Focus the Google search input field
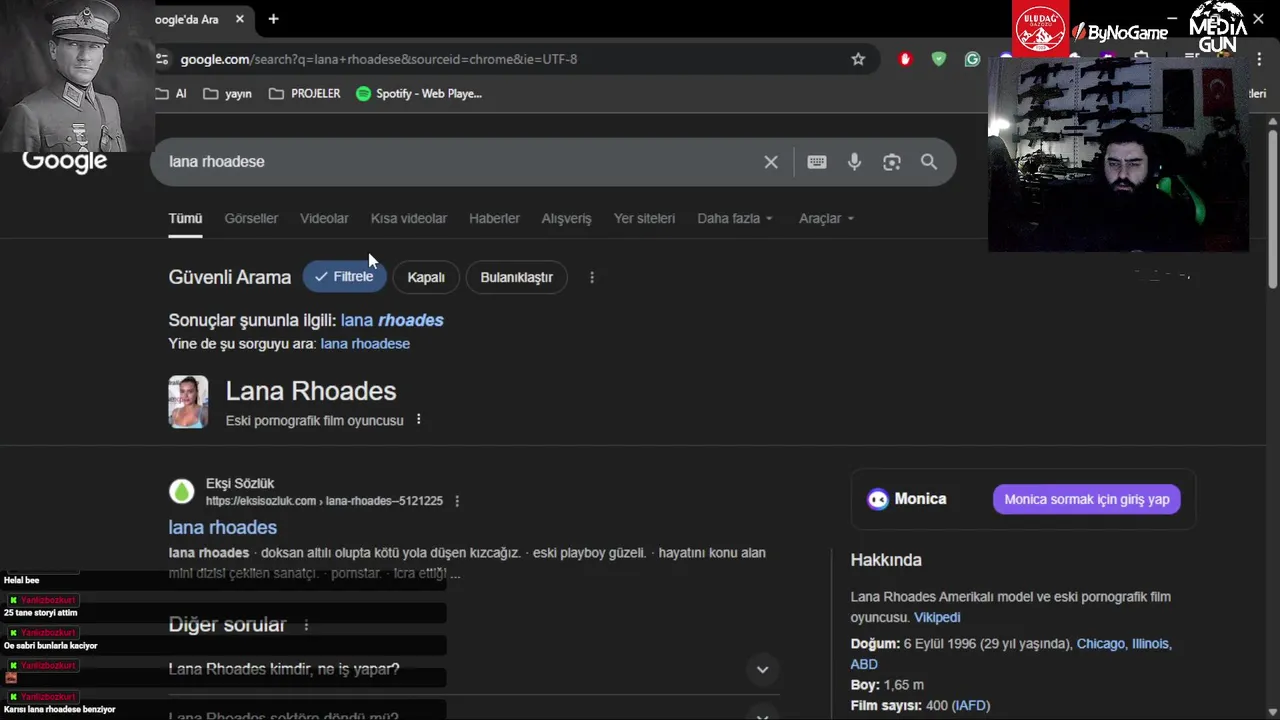 click(460, 162)
